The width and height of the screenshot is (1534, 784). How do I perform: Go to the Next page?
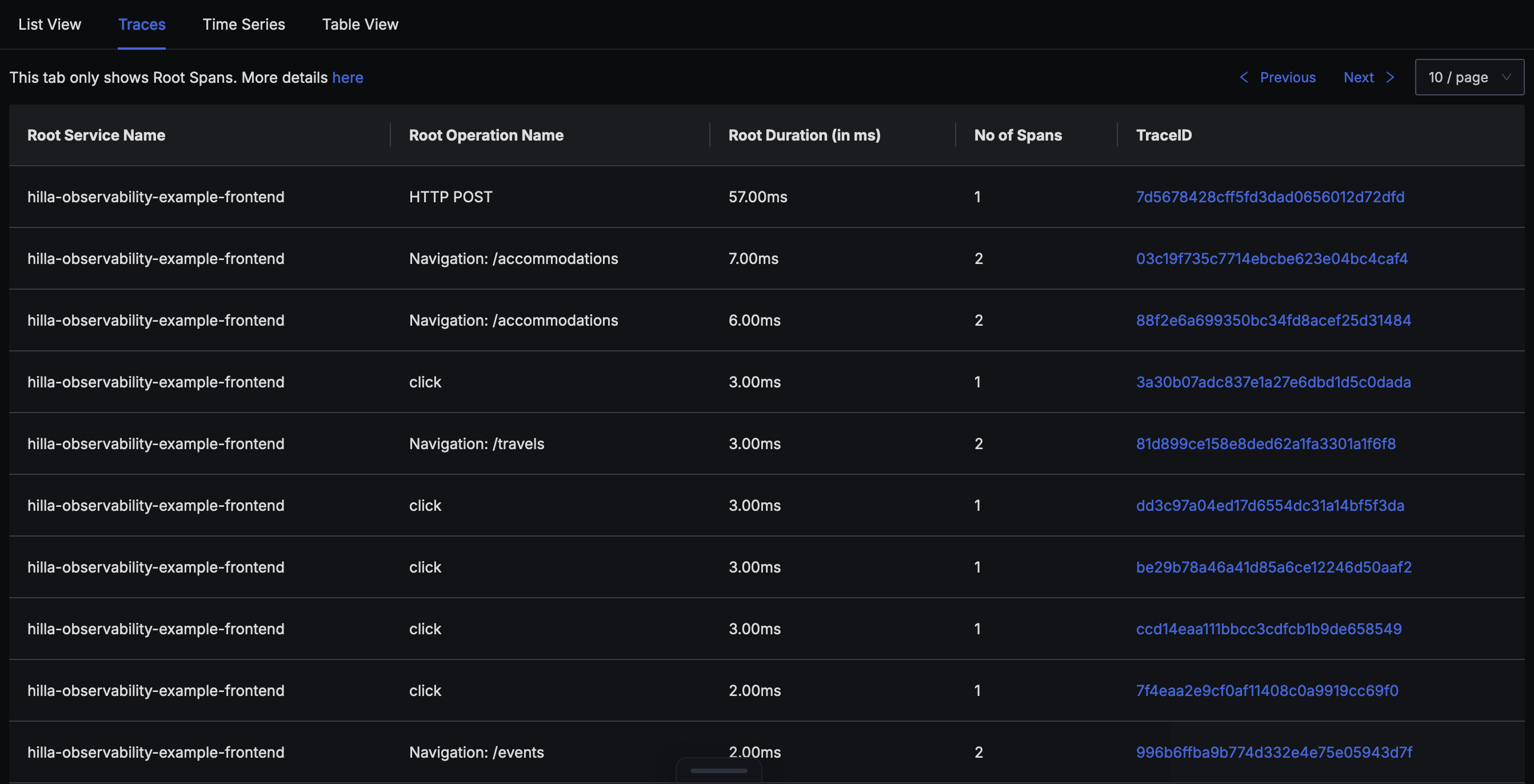(x=1359, y=77)
